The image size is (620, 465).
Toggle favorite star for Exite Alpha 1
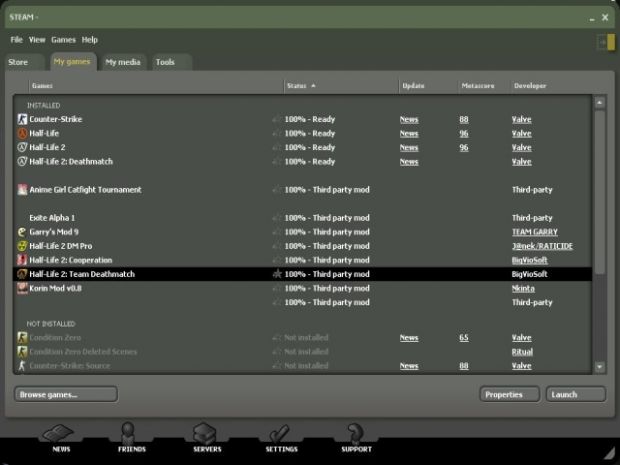tap(277, 217)
